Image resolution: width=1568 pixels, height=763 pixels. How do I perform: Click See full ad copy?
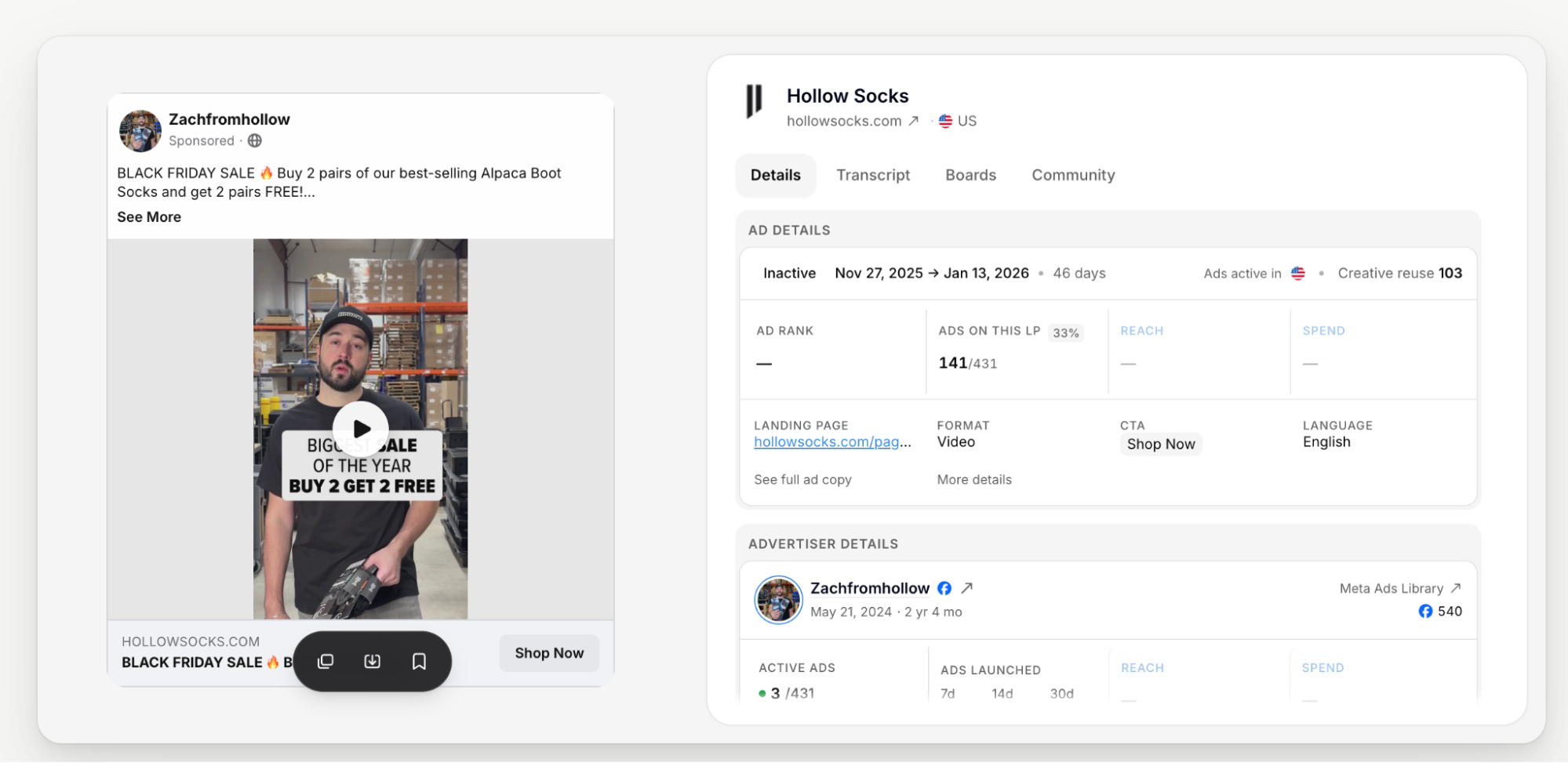click(802, 480)
